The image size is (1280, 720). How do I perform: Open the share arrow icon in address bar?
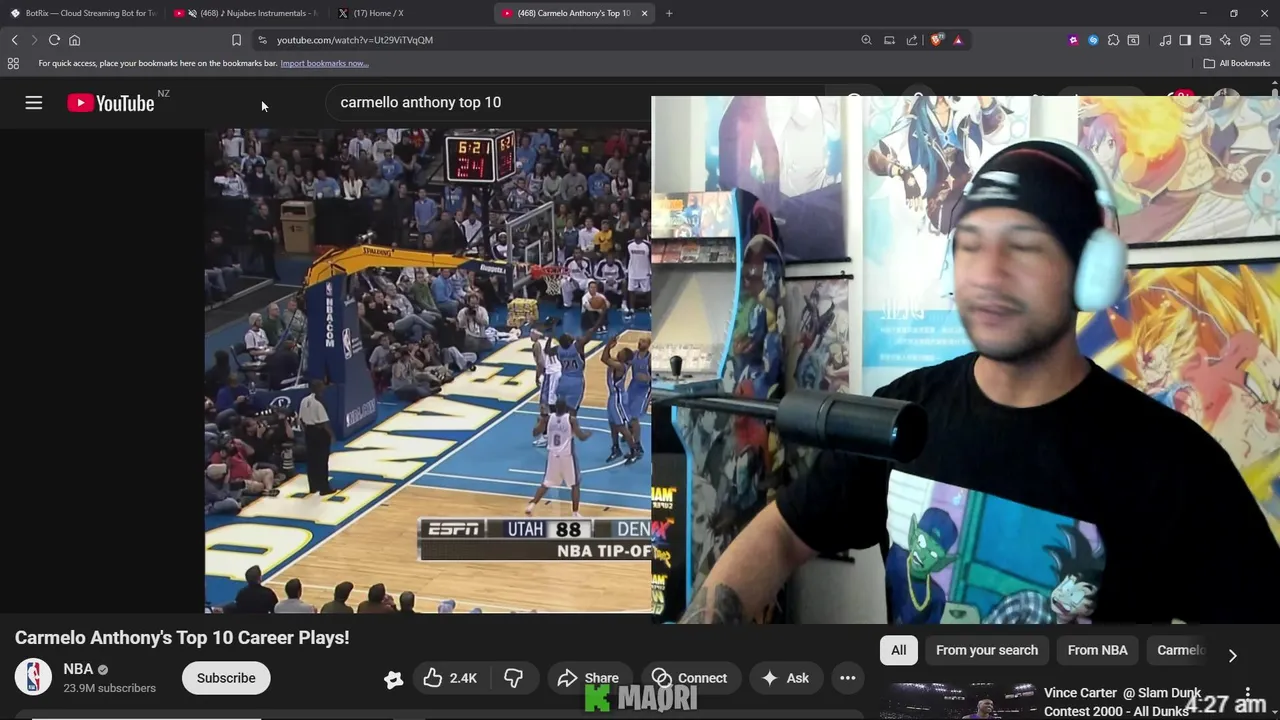(x=912, y=40)
